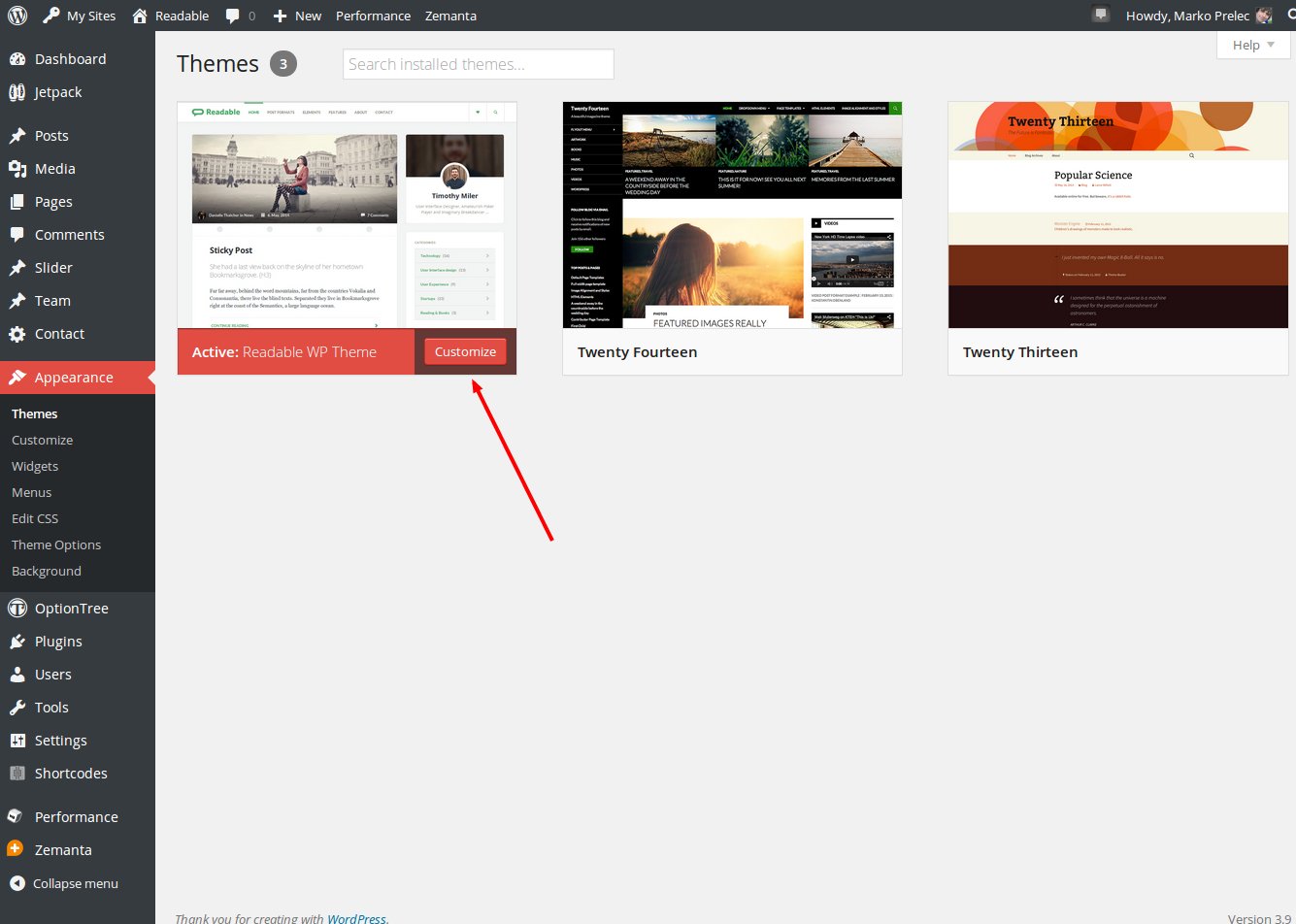Click the New plus icon
This screenshot has width=1296, height=924.
(x=280, y=16)
